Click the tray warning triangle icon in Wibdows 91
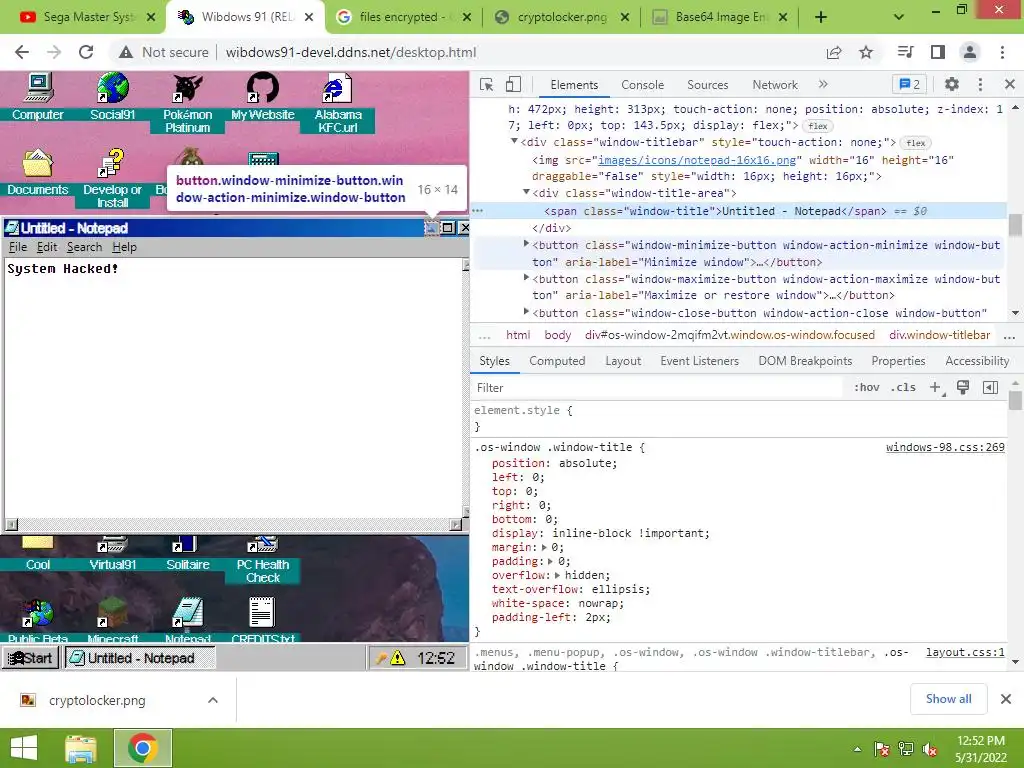 click(397, 658)
